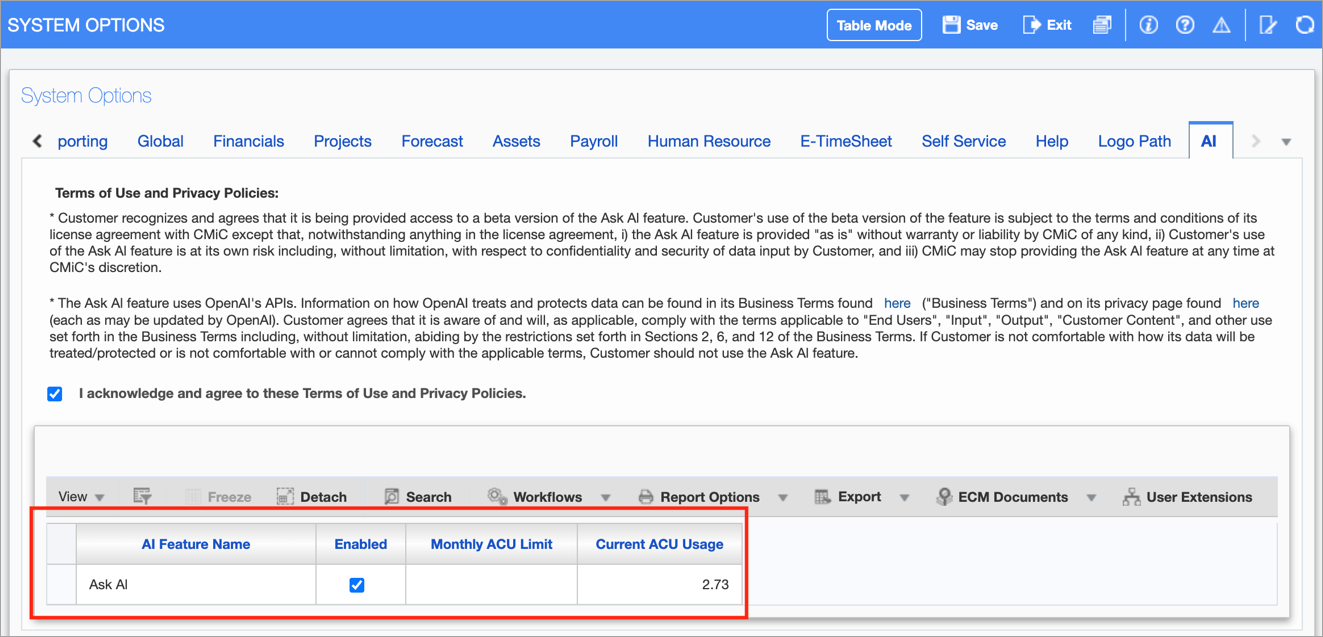The width and height of the screenshot is (1323, 637).
Task: Click the query-by-example filter icon
Action: [142, 496]
